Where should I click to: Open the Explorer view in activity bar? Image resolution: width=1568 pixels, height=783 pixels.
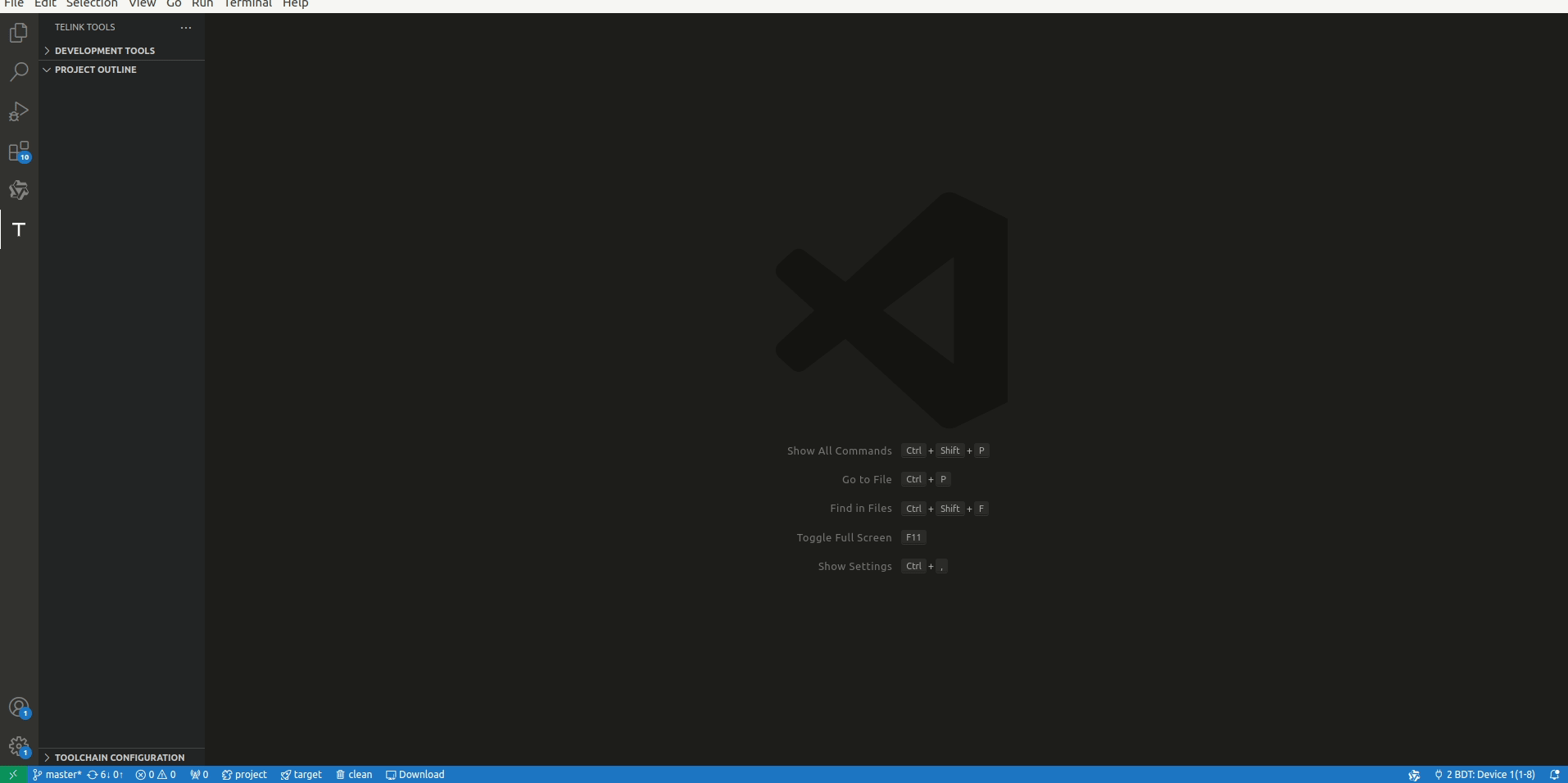[x=19, y=33]
